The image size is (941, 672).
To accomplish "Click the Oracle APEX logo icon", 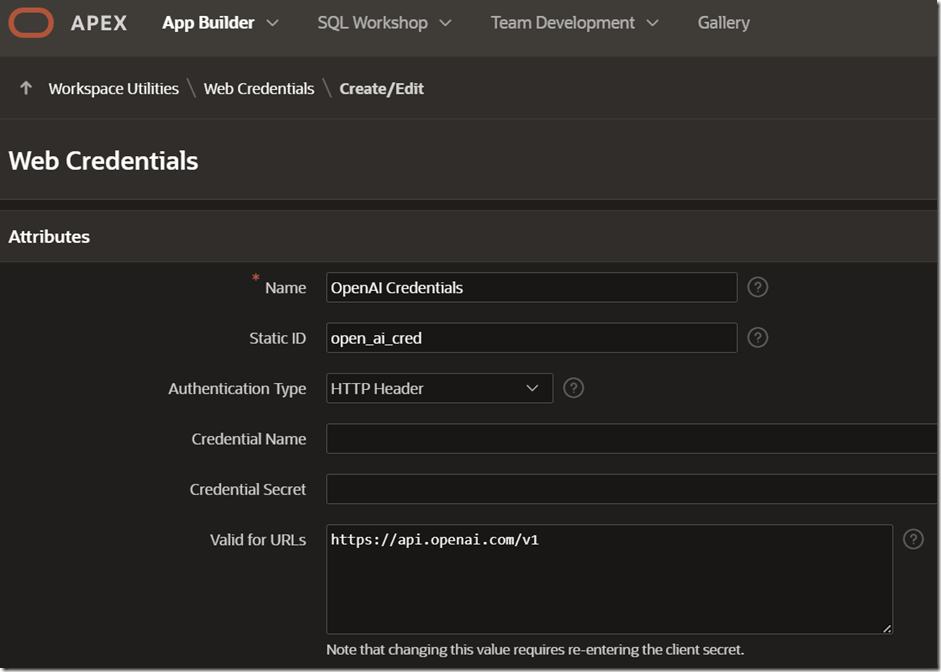I will pos(31,22).
